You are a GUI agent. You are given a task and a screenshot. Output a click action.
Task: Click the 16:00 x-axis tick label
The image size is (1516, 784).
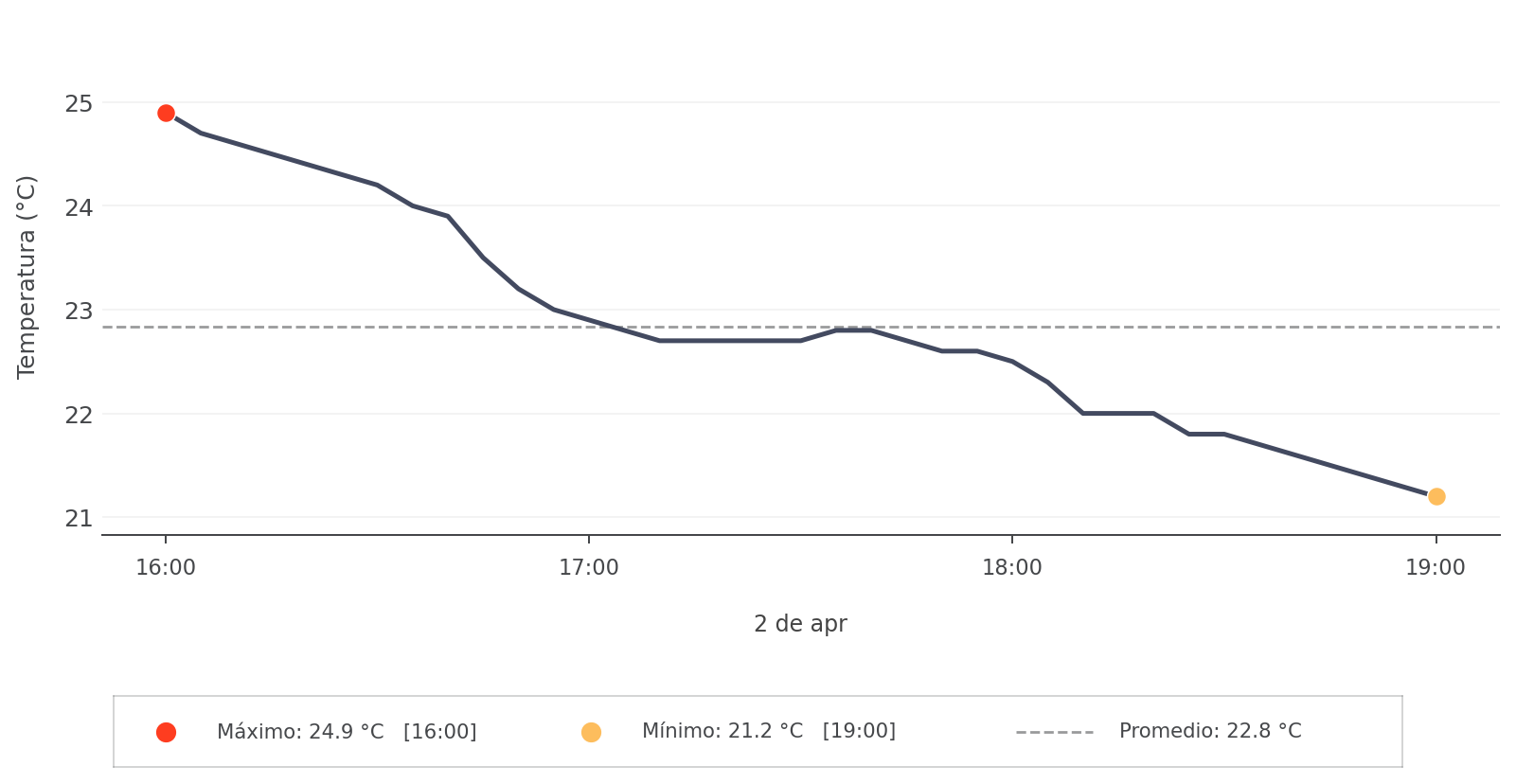pos(166,568)
